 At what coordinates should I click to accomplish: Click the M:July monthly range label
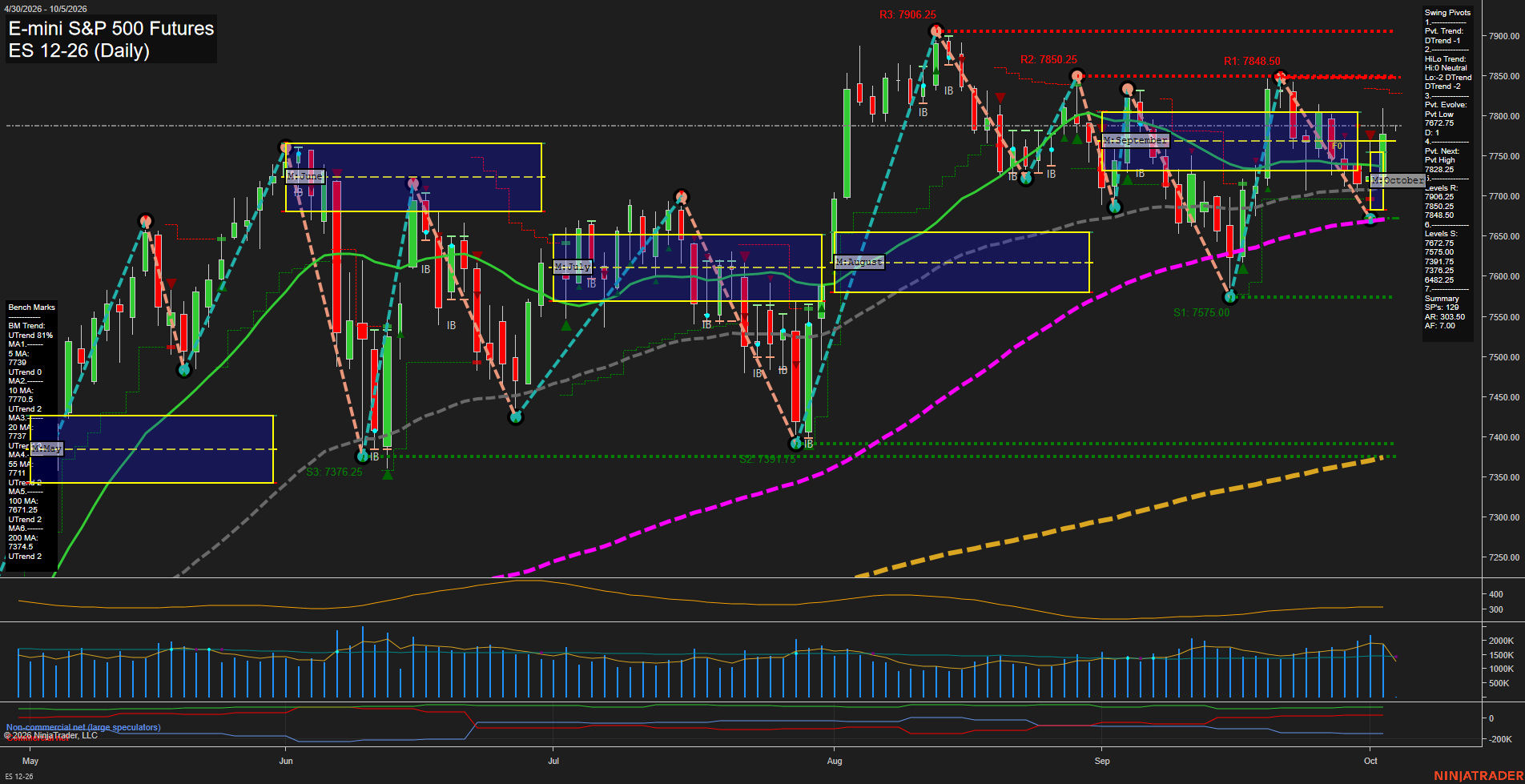point(573,267)
